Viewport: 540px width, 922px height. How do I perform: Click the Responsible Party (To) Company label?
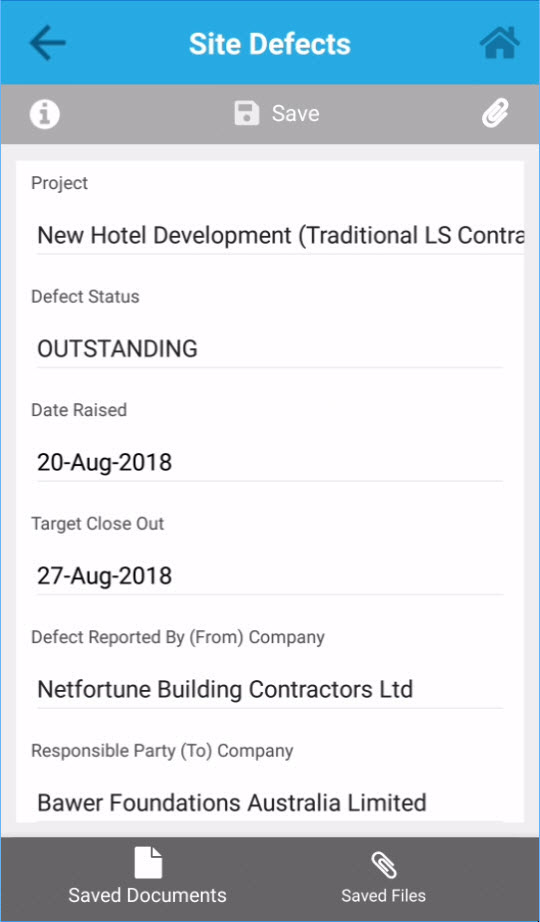pyautogui.click(x=162, y=751)
